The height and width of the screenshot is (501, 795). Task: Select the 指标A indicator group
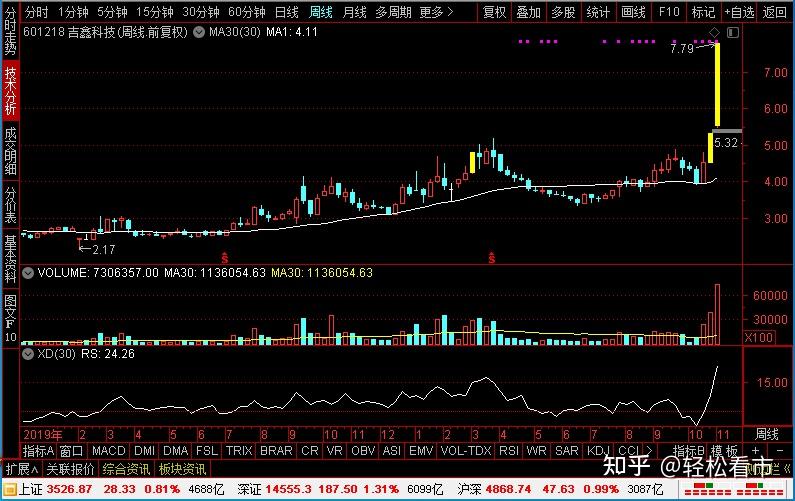point(39,450)
